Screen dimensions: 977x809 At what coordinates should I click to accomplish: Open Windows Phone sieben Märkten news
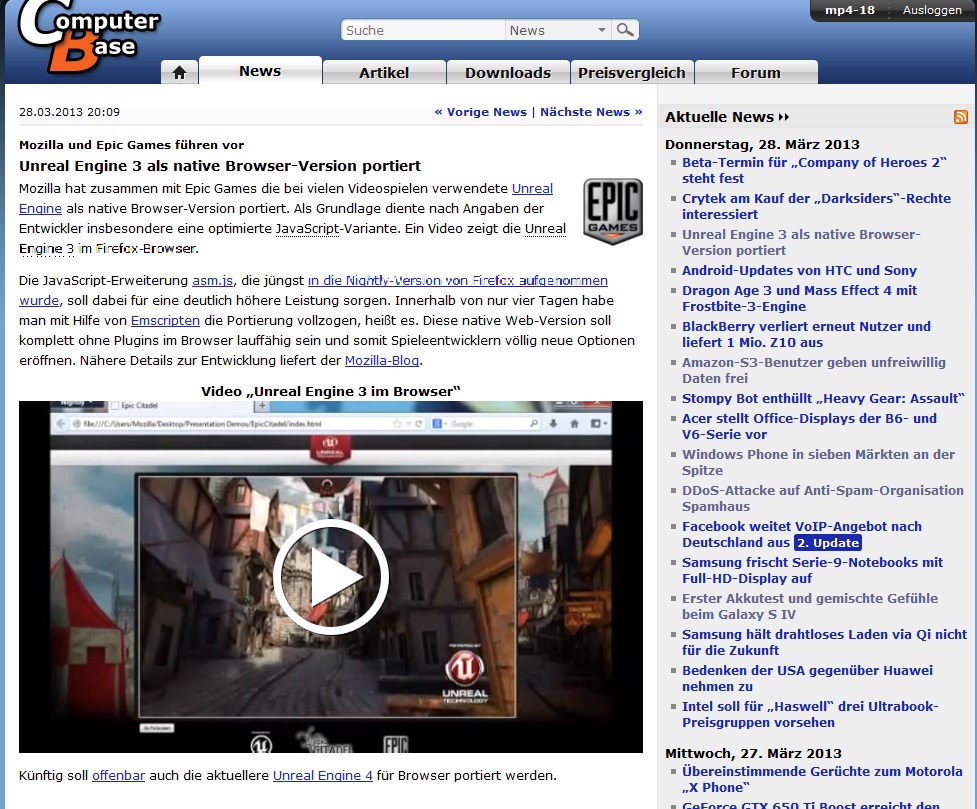819,462
